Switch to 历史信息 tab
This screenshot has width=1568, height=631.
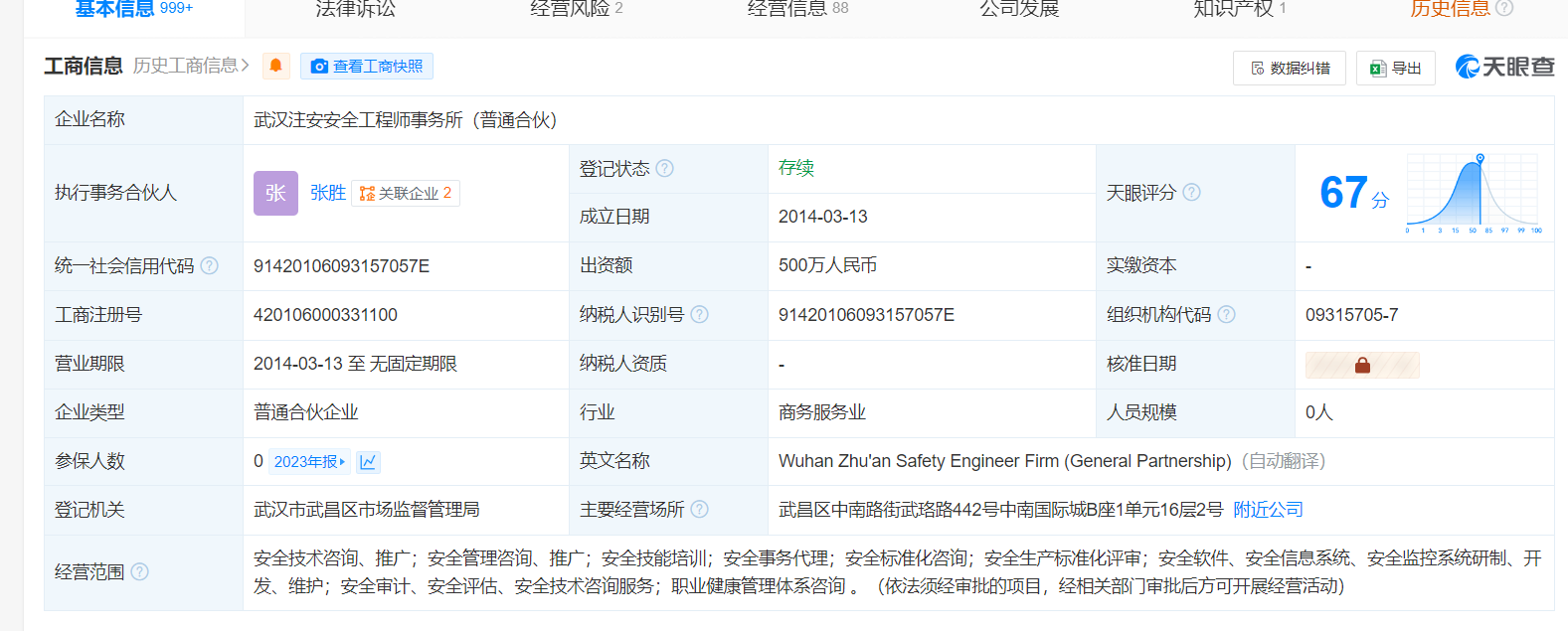point(1450,8)
